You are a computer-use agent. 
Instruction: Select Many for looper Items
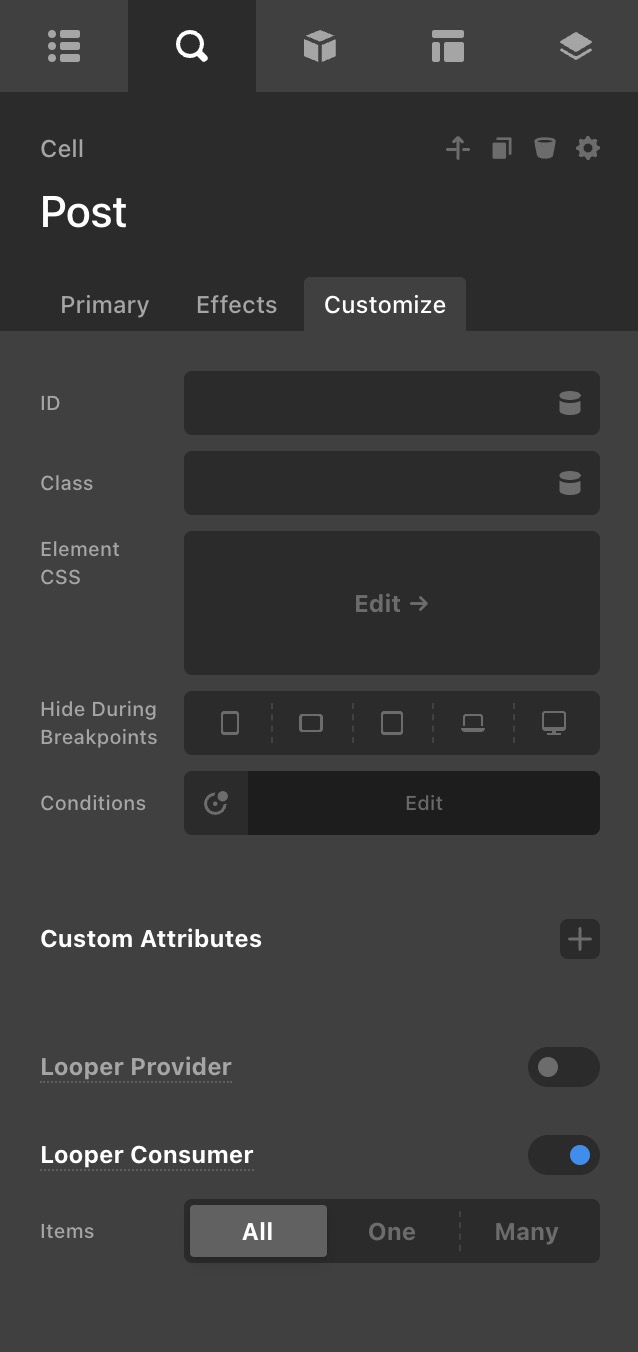[526, 1231]
